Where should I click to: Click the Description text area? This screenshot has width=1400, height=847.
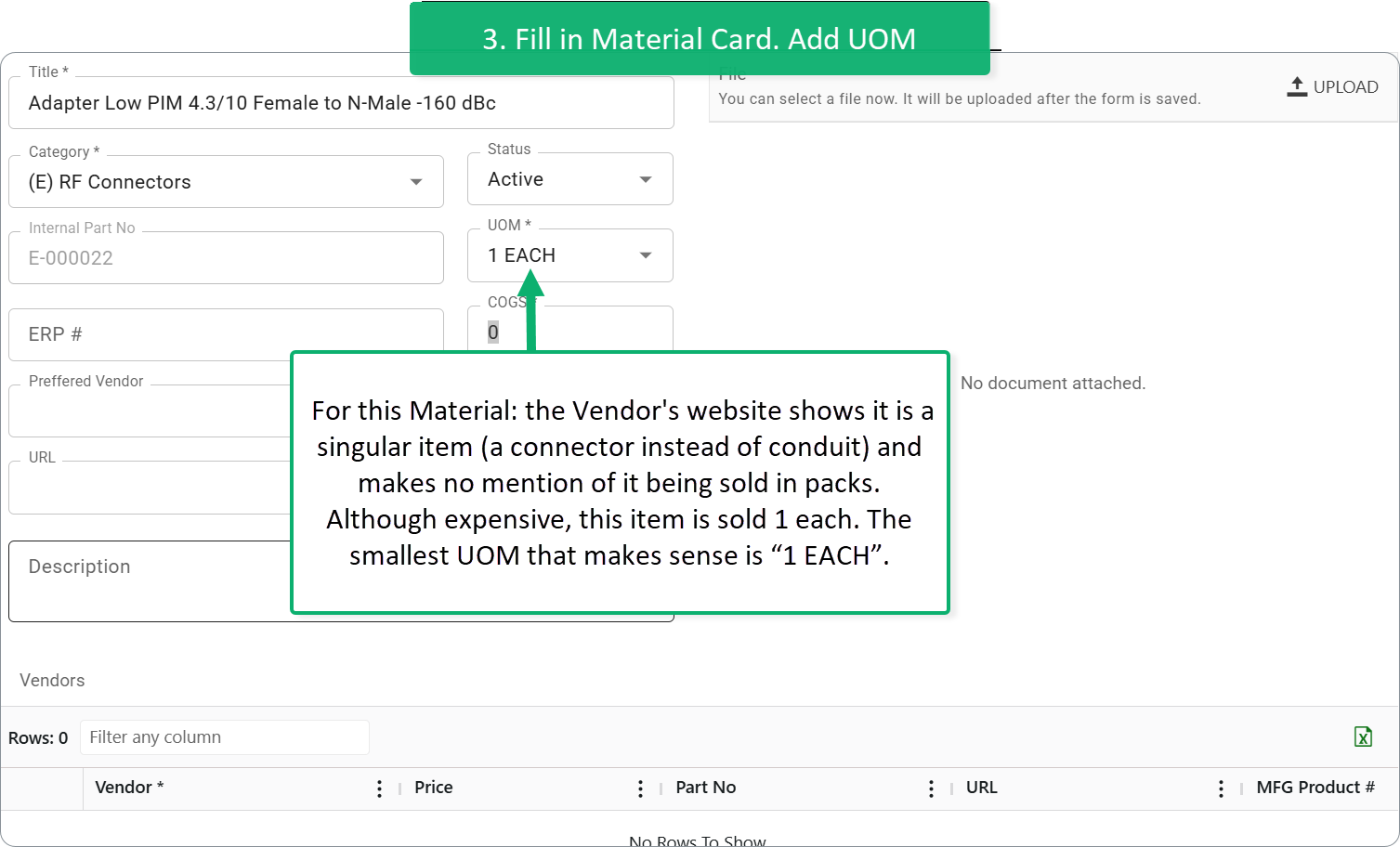point(150,581)
